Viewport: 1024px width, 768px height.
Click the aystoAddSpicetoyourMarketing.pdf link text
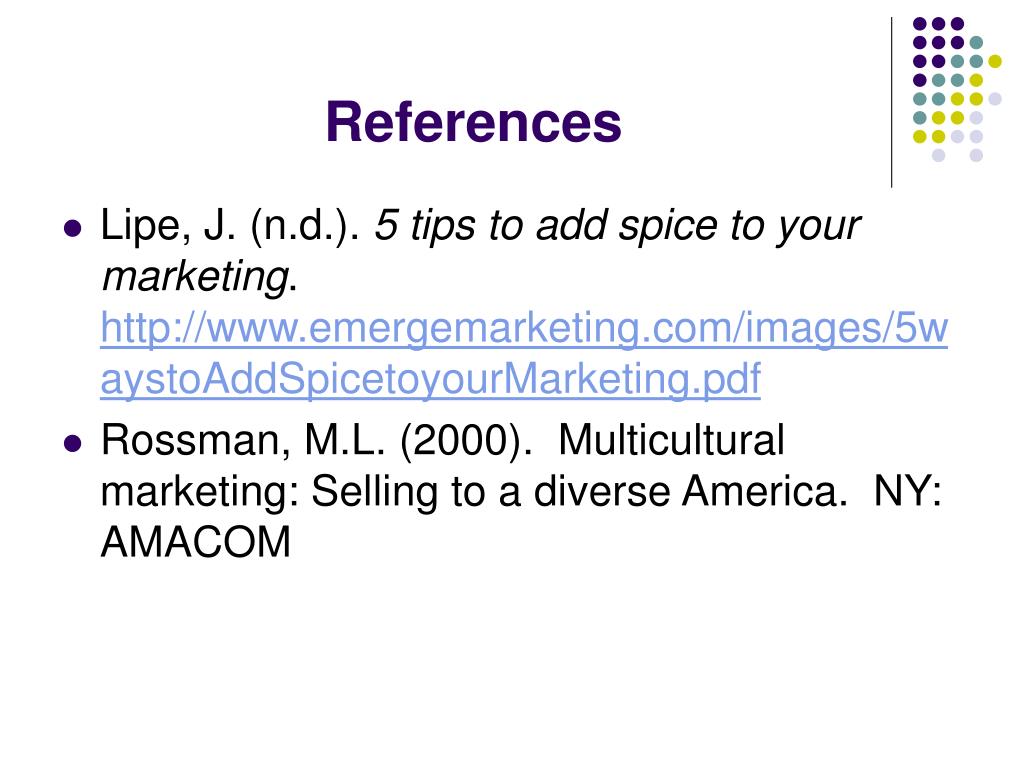pos(430,379)
